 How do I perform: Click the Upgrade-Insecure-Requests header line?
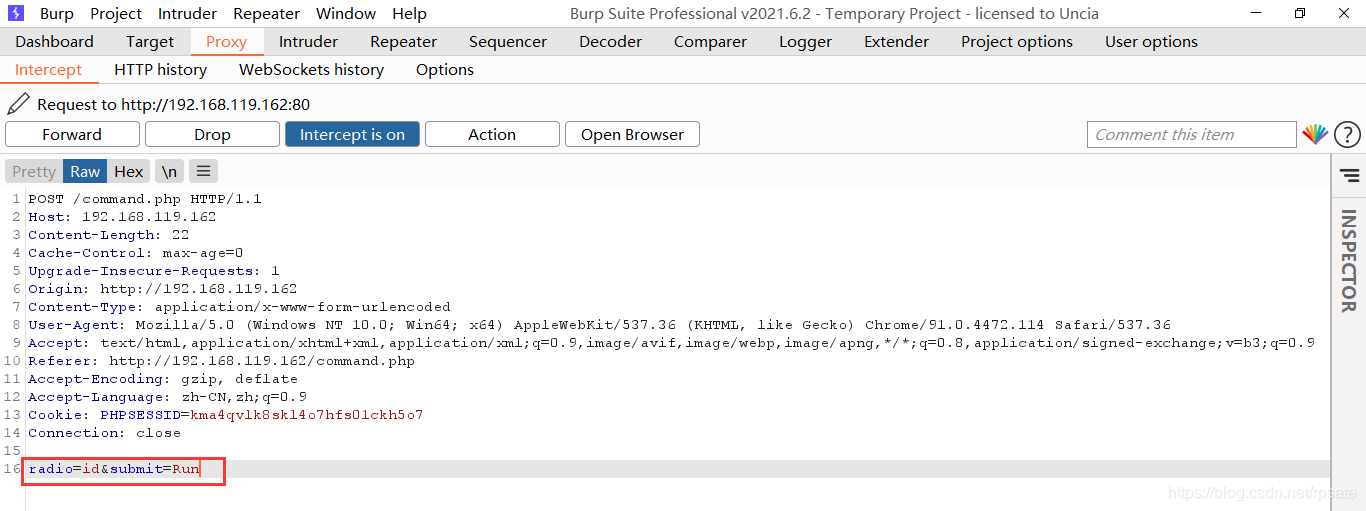tap(154, 271)
